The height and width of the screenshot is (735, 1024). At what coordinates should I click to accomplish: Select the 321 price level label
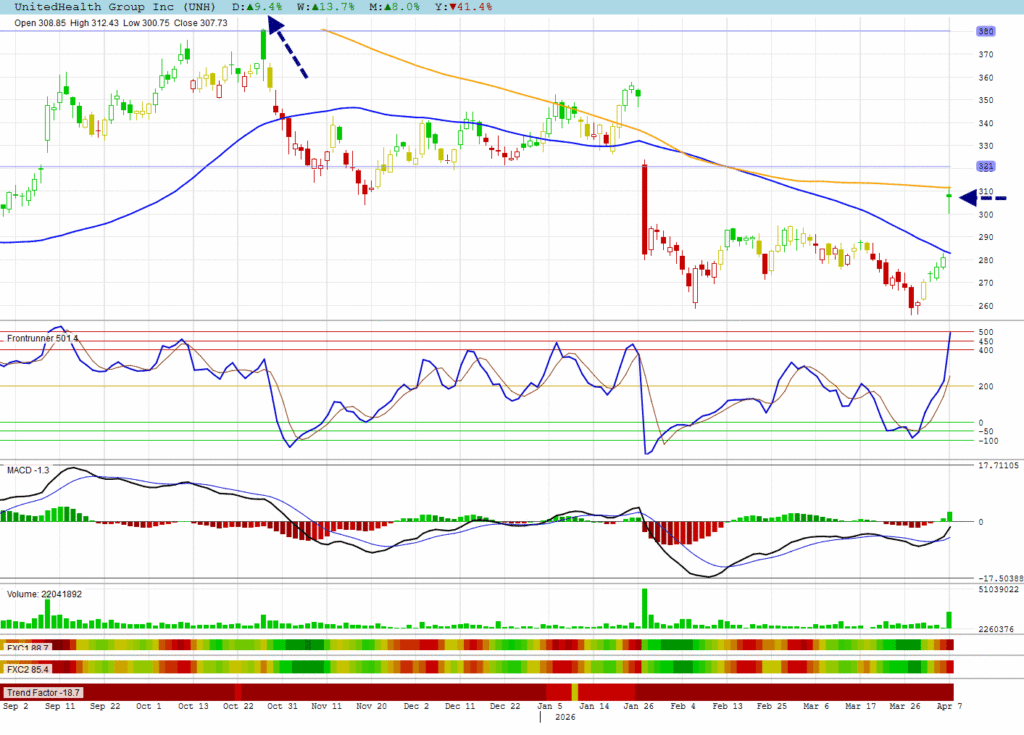[985, 167]
